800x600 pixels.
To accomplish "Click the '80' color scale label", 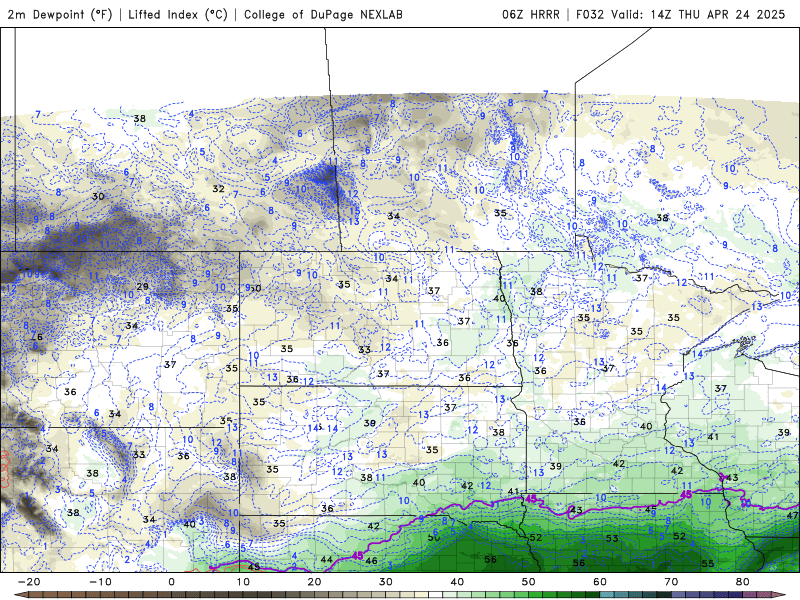I will click(743, 582).
